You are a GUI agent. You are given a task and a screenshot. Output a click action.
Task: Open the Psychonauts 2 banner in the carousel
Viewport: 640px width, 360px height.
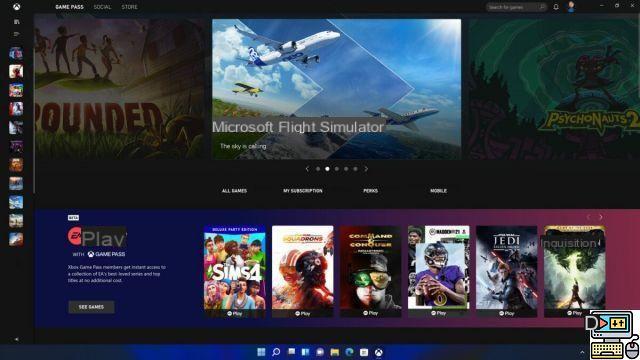pyautogui.click(x=554, y=89)
